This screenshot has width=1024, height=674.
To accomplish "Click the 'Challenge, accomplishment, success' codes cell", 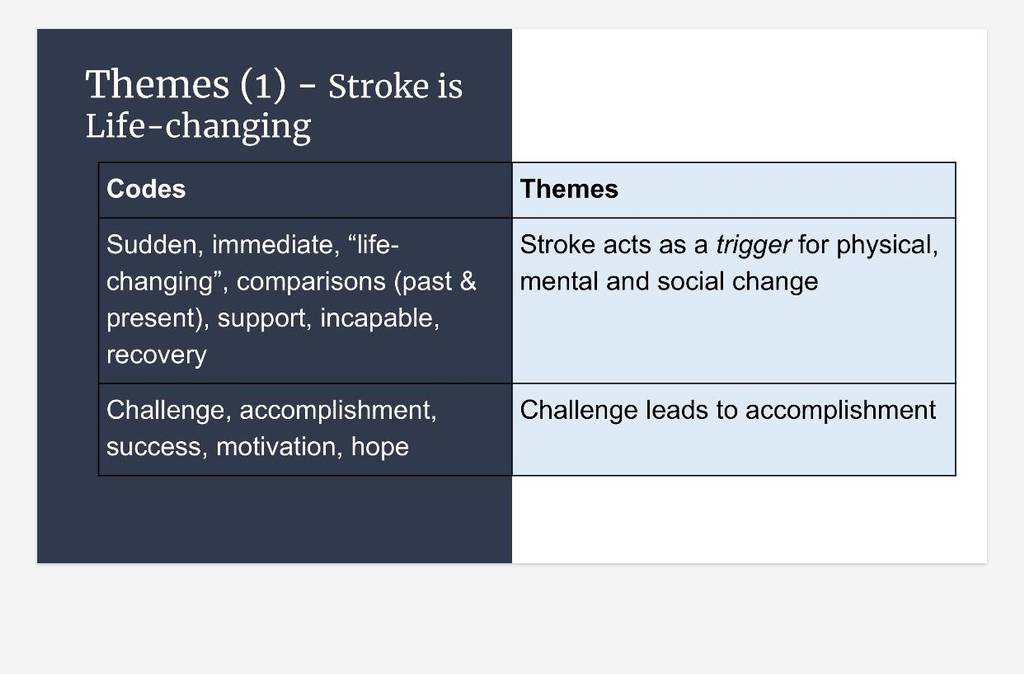I will [x=305, y=429].
